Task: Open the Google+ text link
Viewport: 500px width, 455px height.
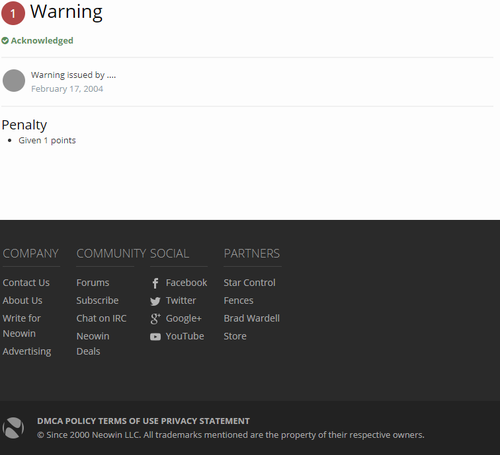Action: (184, 319)
